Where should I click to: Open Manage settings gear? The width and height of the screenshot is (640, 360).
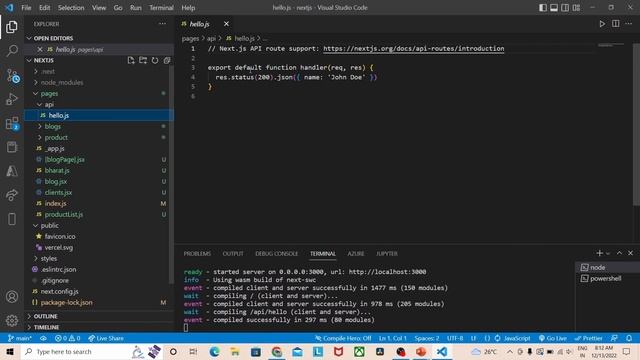tap(12, 320)
